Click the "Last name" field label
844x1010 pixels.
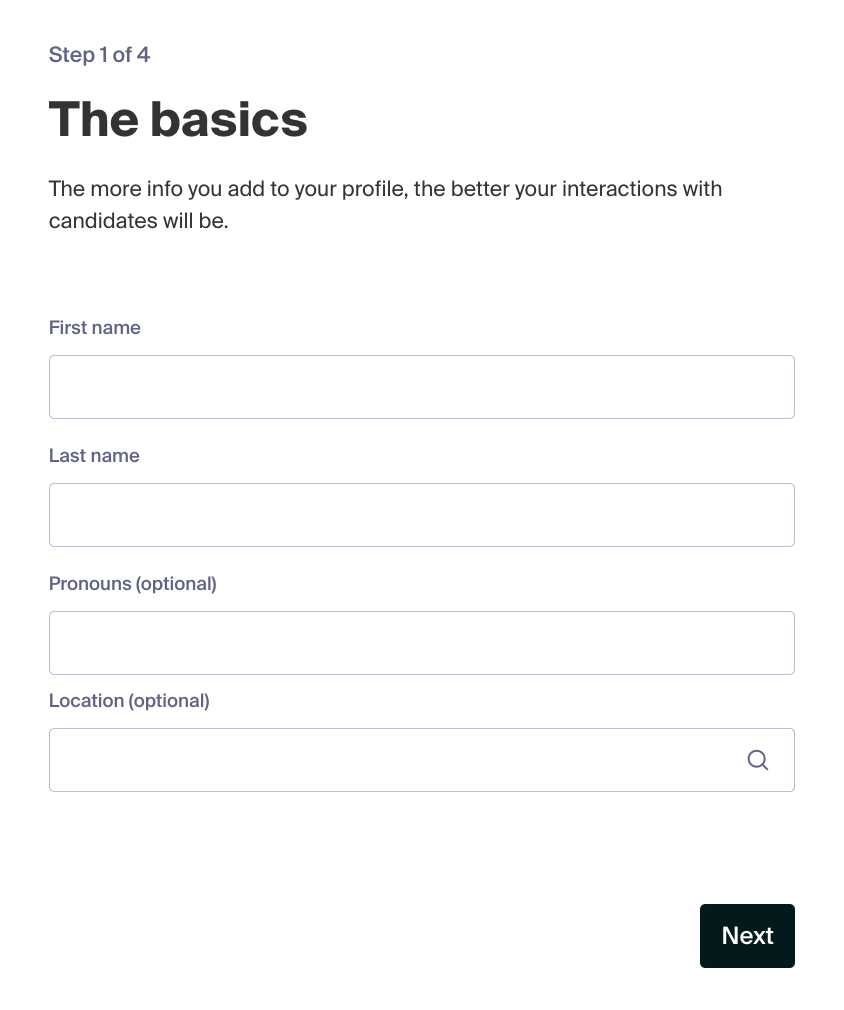click(94, 455)
